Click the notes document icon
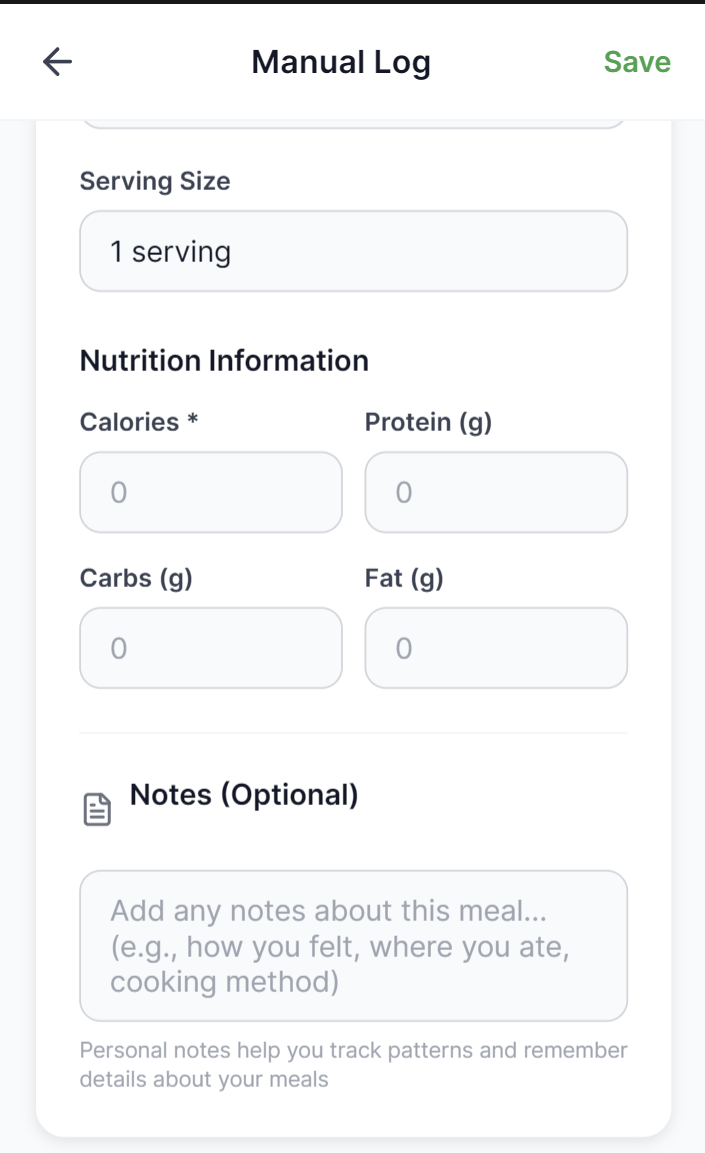The width and height of the screenshot is (705, 1153). (x=97, y=809)
